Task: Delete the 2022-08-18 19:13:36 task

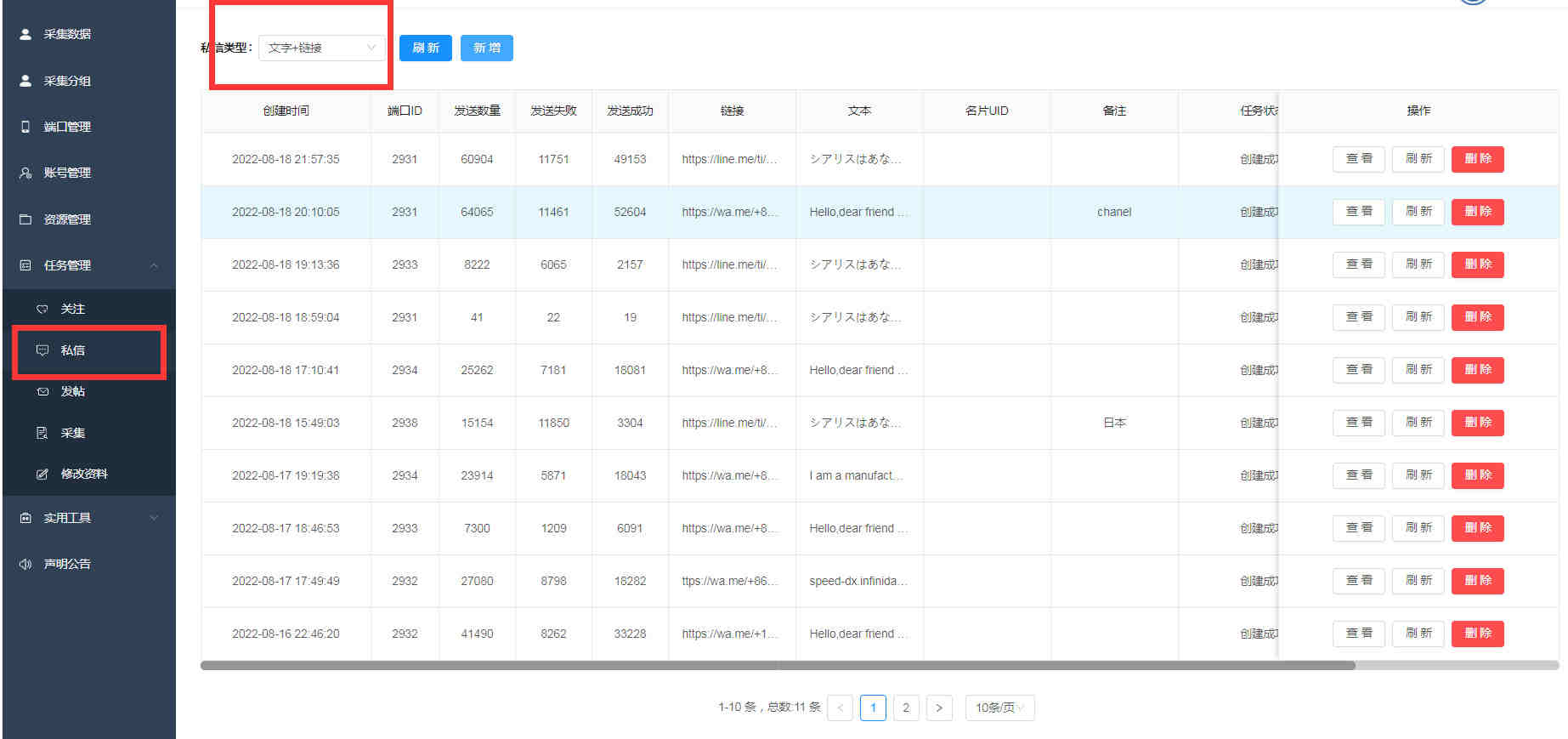Action: click(1477, 264)
